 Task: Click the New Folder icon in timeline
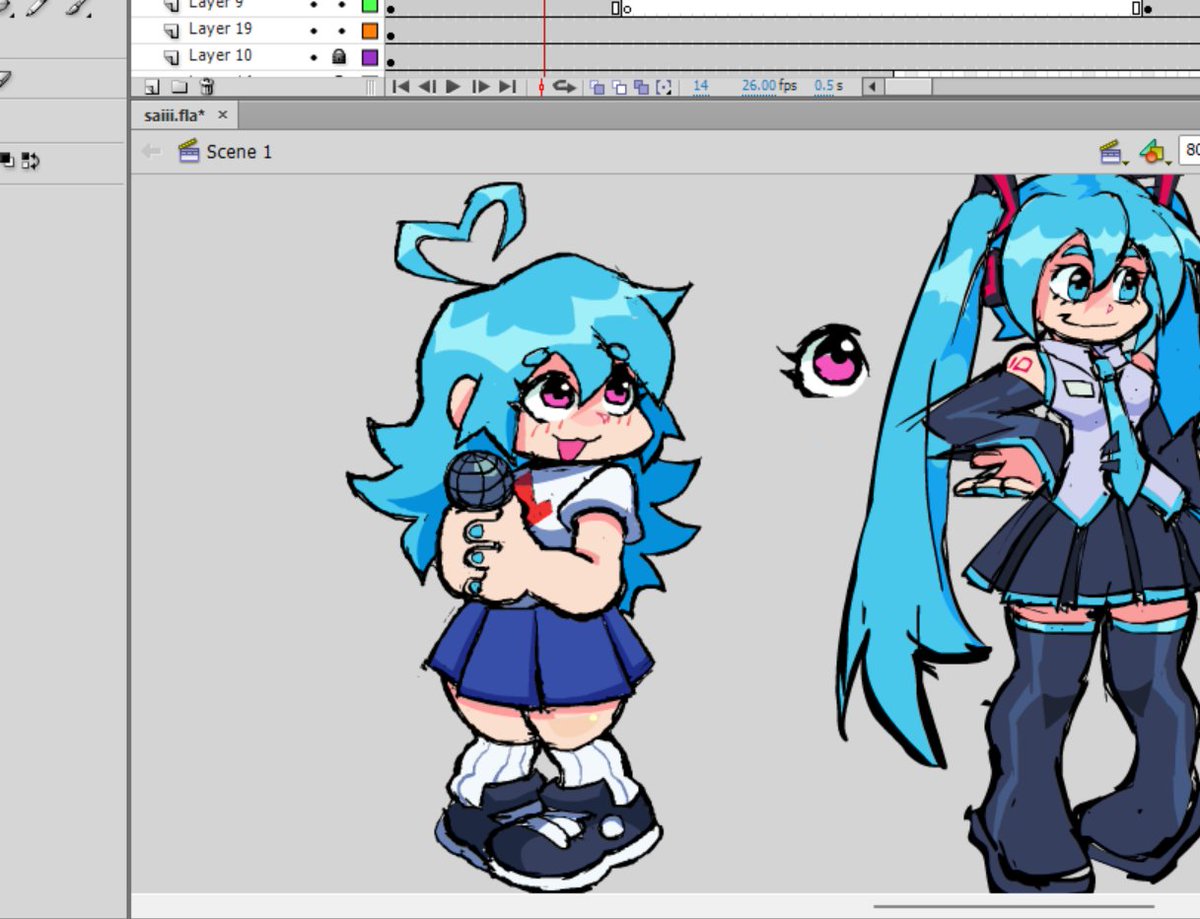(x=178, y=87)
